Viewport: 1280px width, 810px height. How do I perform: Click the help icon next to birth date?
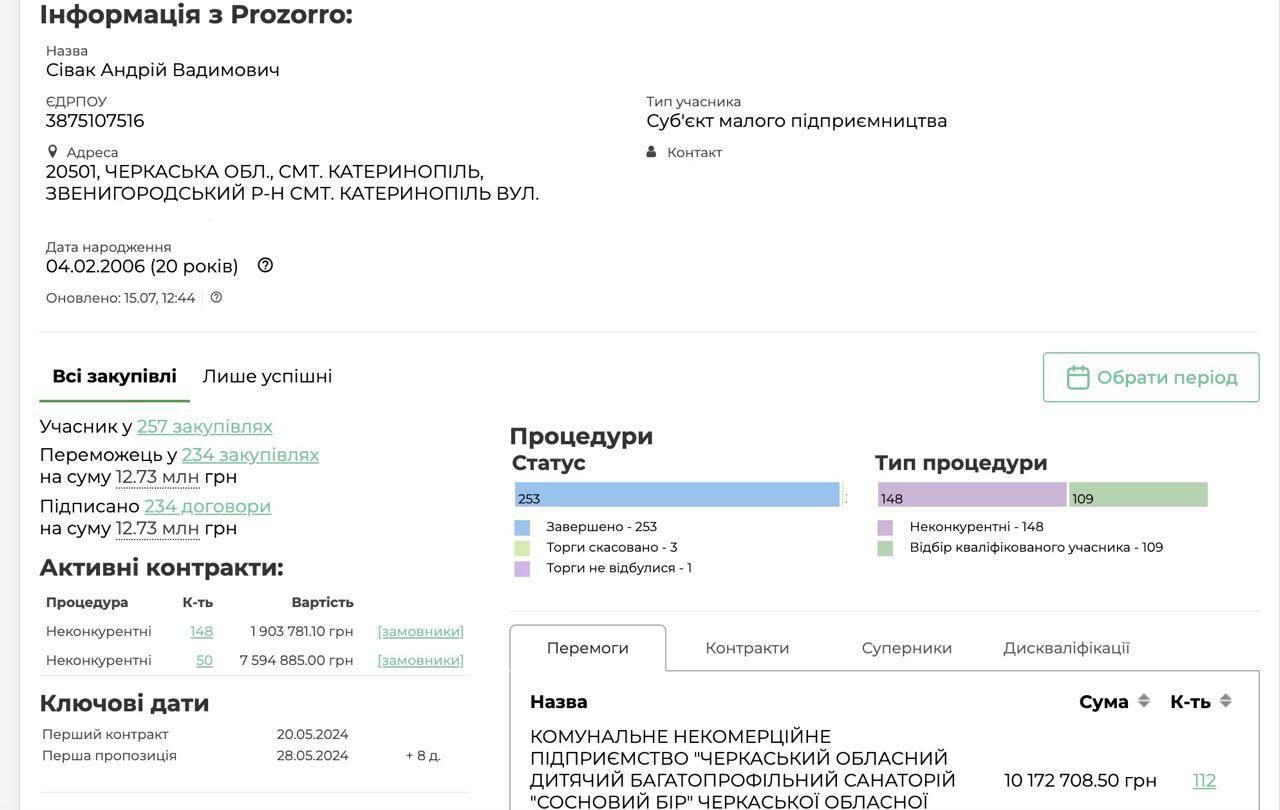[265, 265]
